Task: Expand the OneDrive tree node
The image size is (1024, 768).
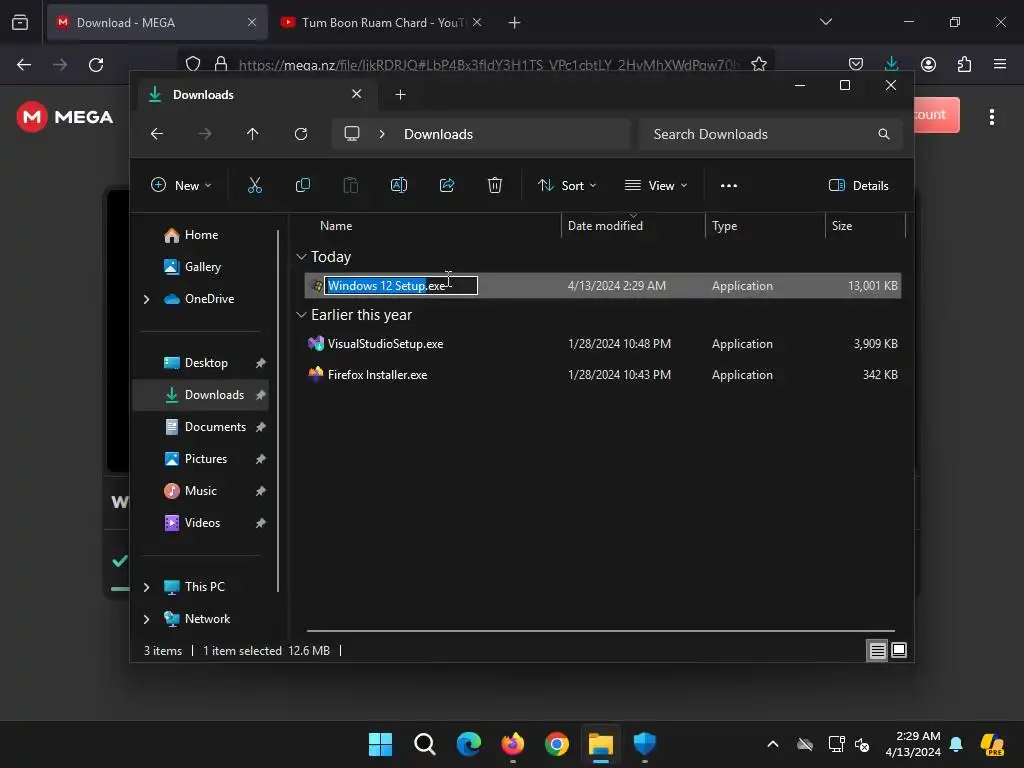Action: tap(146, 299)
